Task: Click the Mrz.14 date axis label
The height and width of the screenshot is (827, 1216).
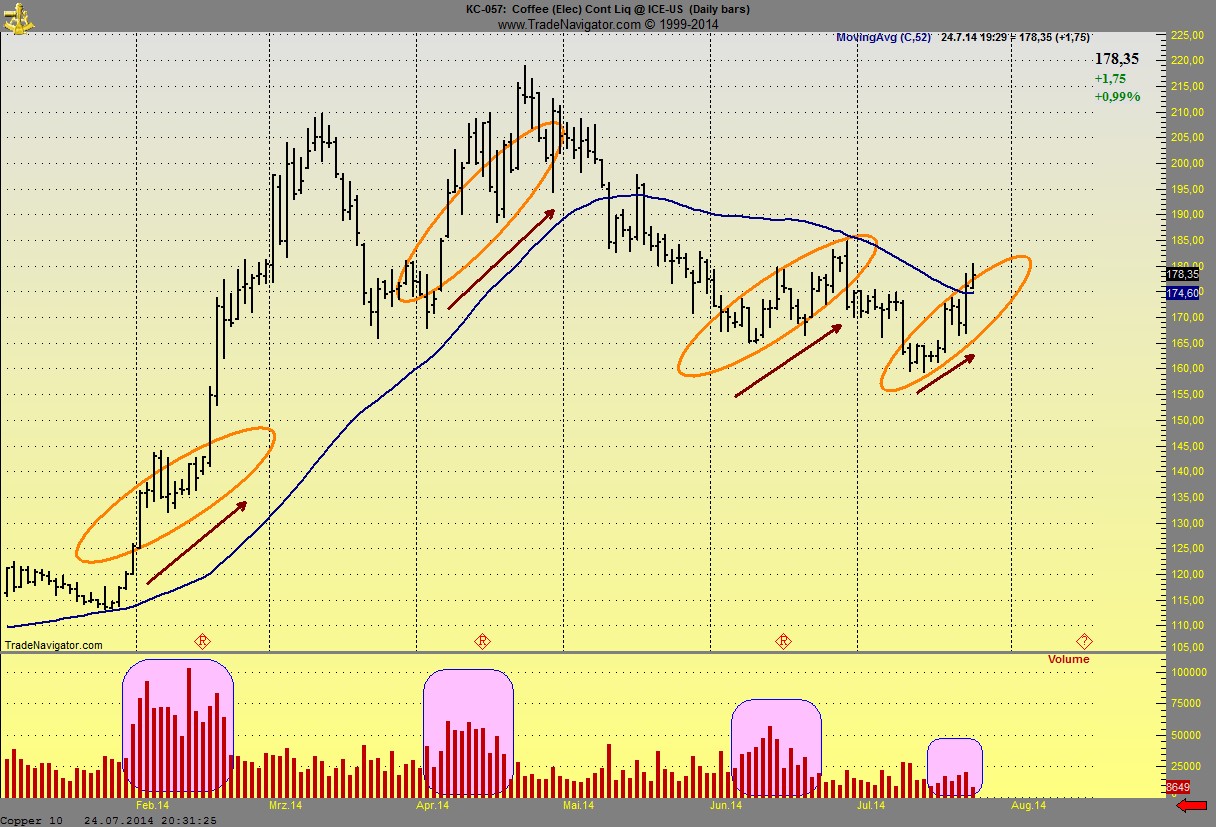Action: click(x=285, y=805)
